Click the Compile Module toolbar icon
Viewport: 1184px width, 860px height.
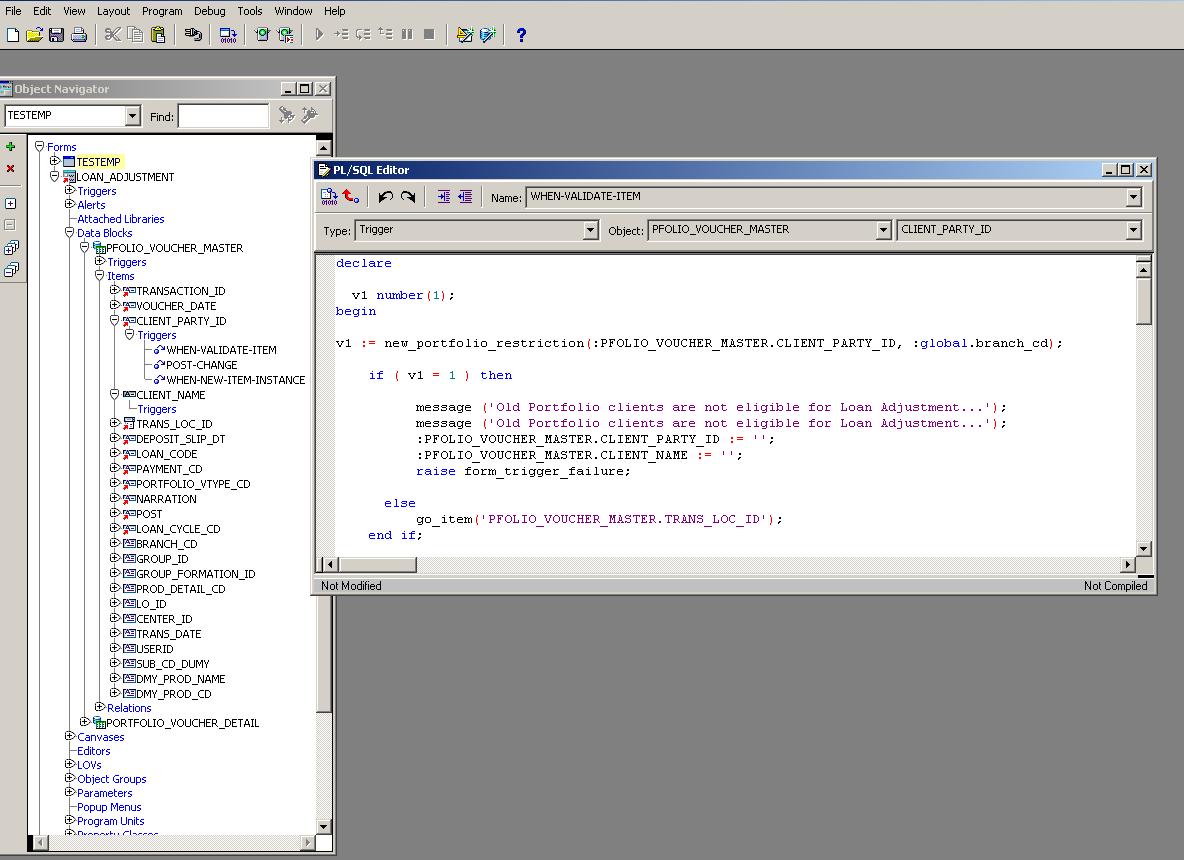228,35
